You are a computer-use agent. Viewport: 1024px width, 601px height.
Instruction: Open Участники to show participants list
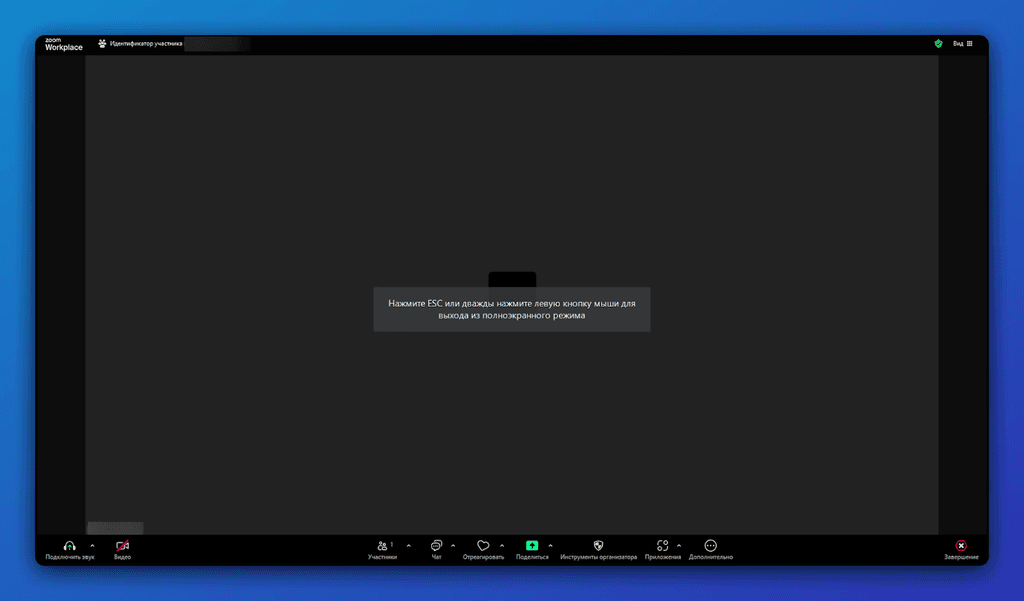384,545
